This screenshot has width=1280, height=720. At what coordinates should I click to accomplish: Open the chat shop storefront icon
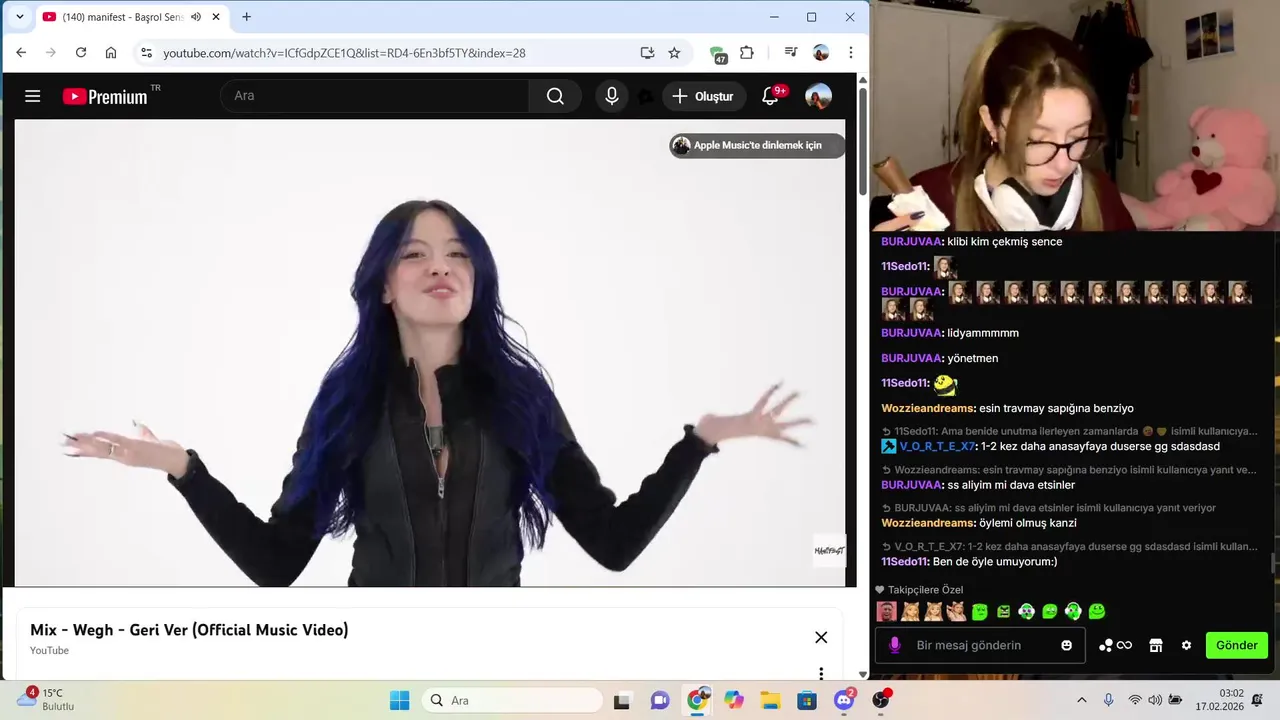click(x=1156, y=645)
